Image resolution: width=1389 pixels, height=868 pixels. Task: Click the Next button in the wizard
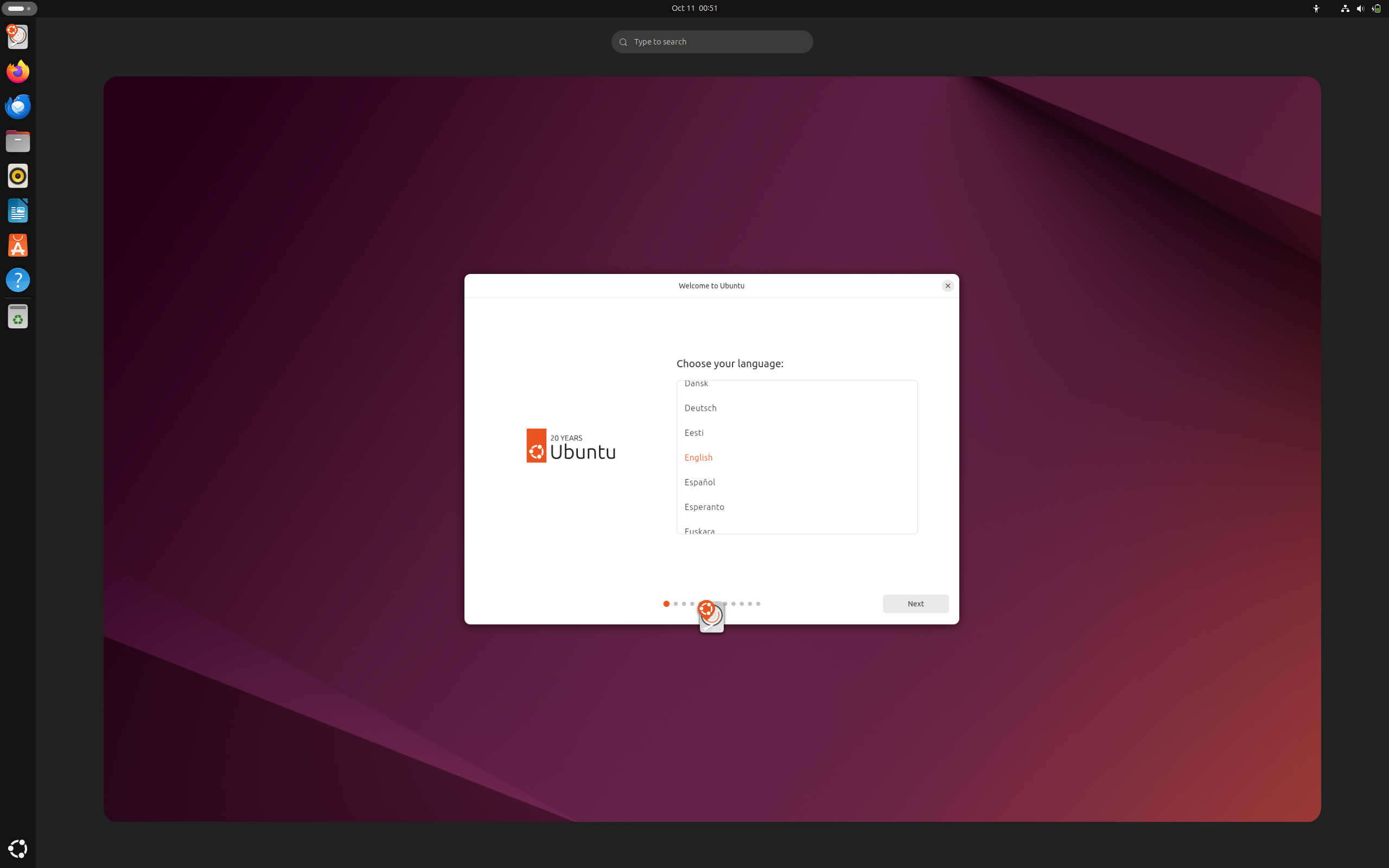tap(915, 603)
